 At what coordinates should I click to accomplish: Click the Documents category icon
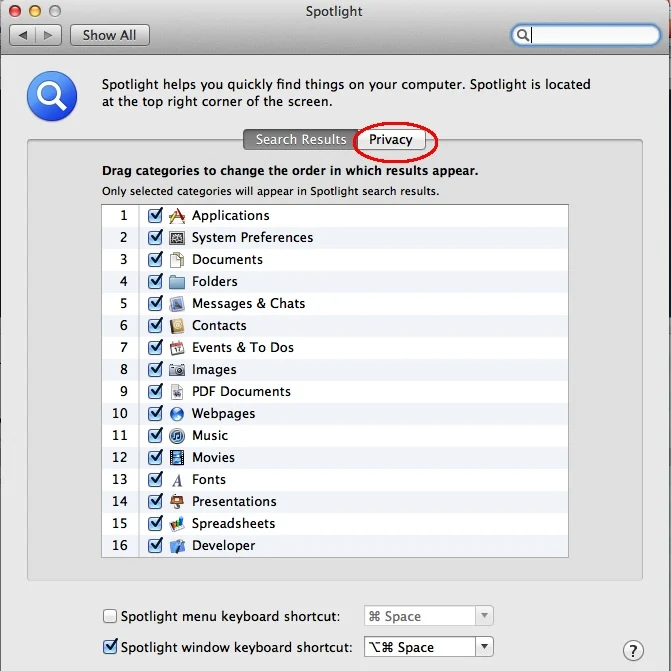(177, 260)
